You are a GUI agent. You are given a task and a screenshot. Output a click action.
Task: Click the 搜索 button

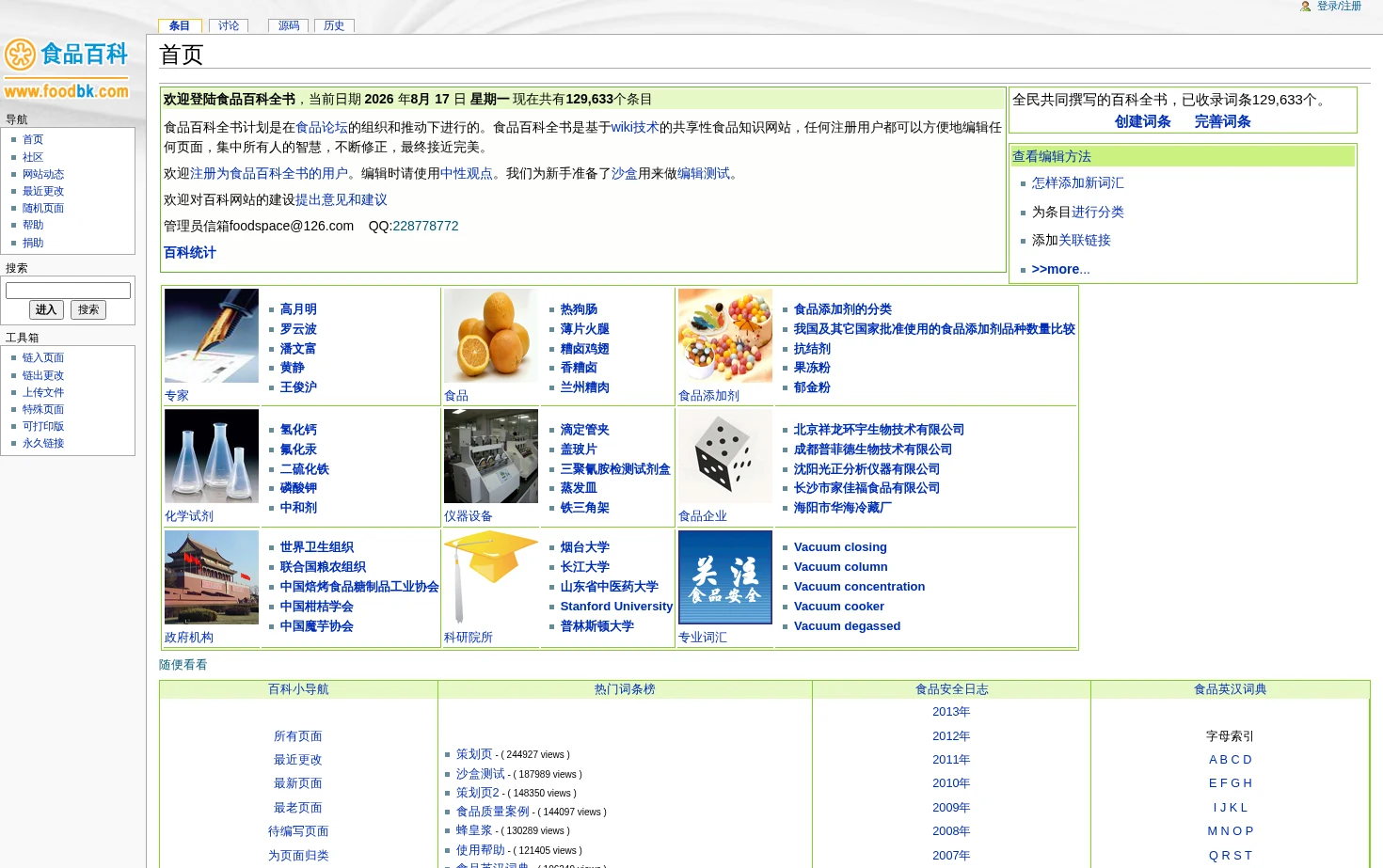point(88,309)
